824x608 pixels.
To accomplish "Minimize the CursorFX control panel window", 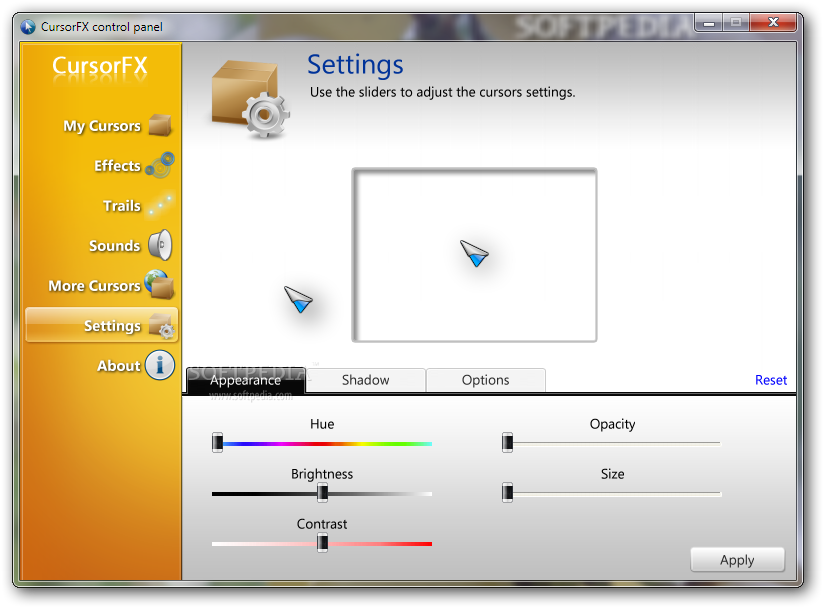I will pyautogui.click(x=709, y=23).
